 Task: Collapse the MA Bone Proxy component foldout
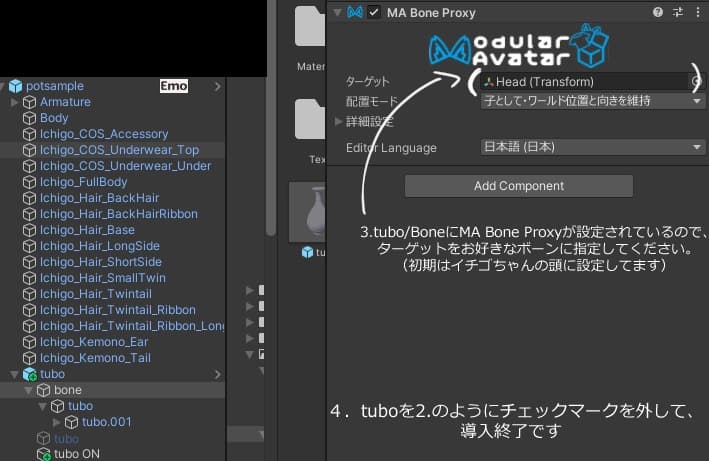point(337,12)
